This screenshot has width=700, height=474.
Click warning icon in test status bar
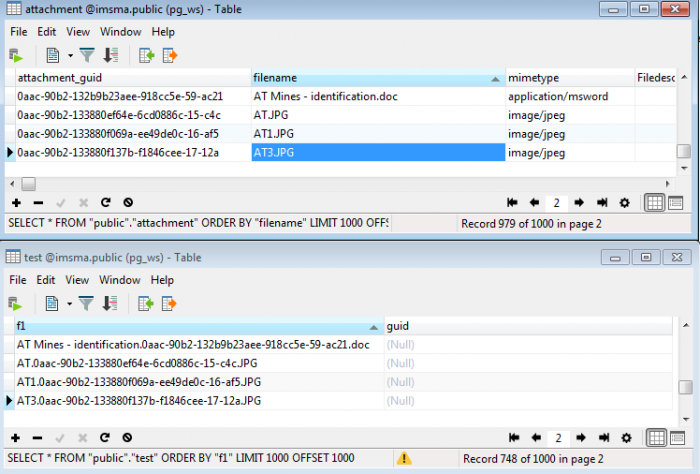click(x=405, y=458)
